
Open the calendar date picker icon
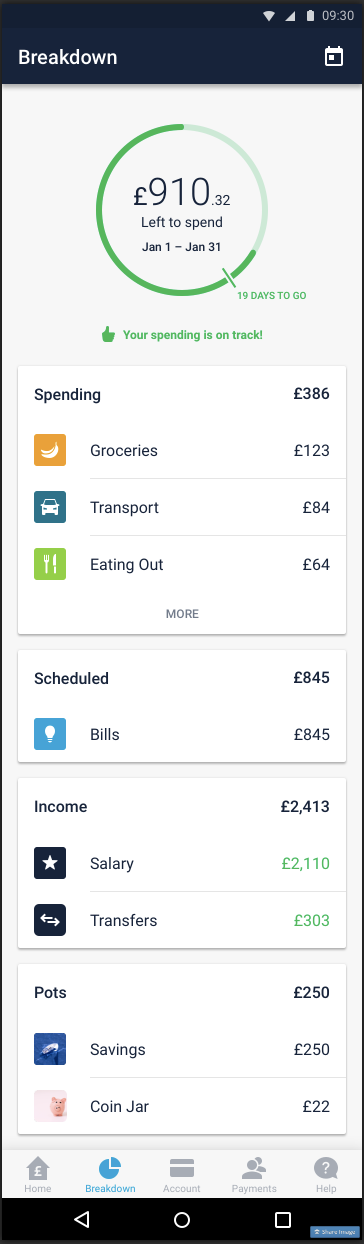(334, 57)
